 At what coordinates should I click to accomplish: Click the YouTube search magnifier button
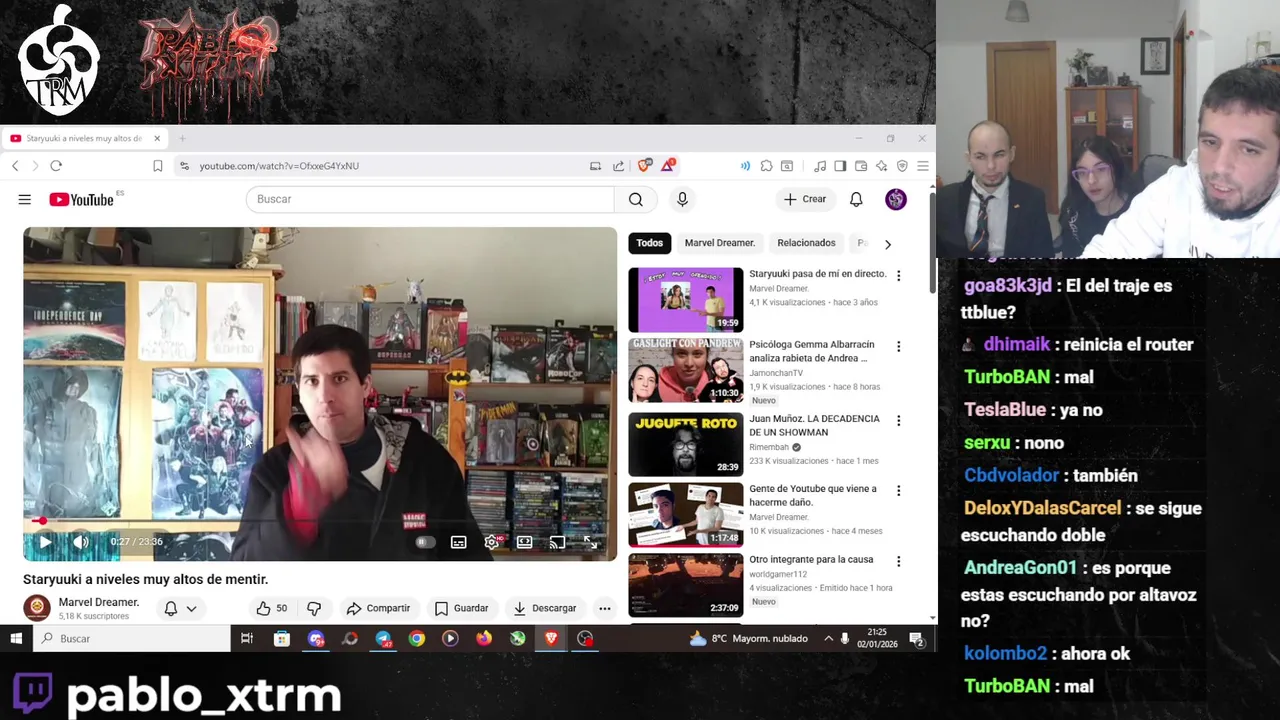pyautogui.click(x=636, y=199)
